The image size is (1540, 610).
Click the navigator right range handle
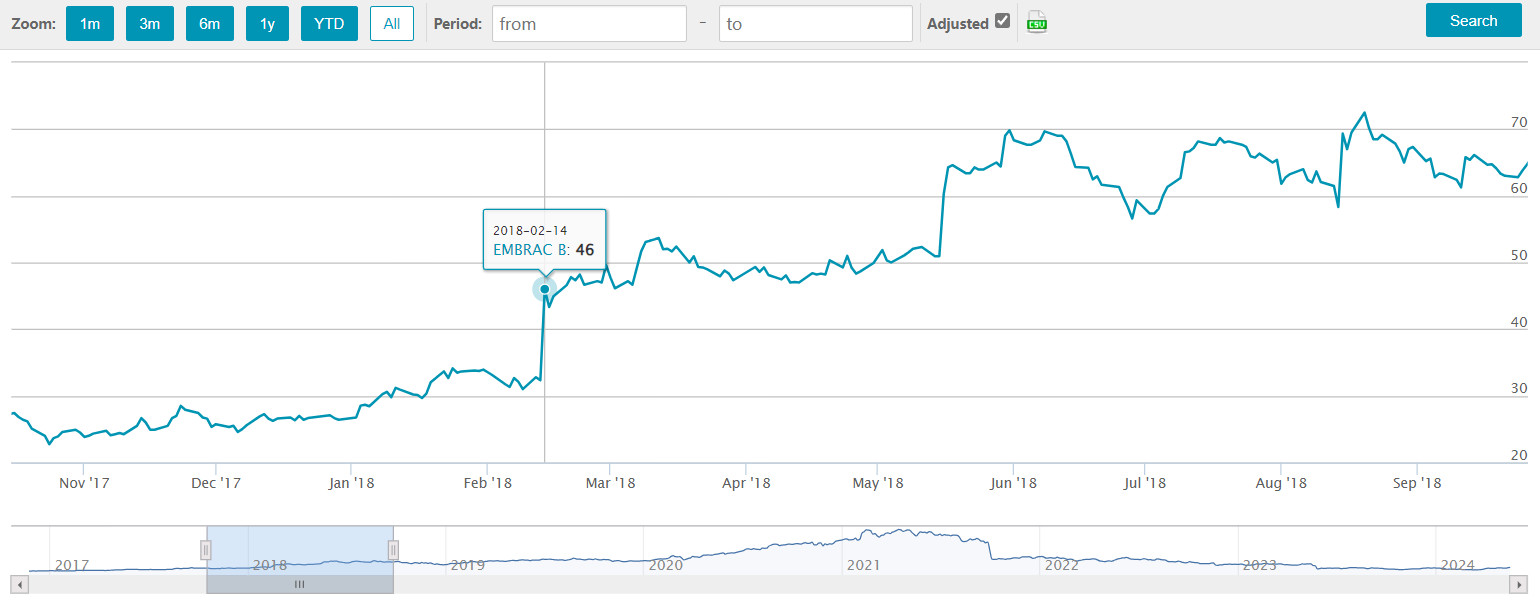(393, 549)
